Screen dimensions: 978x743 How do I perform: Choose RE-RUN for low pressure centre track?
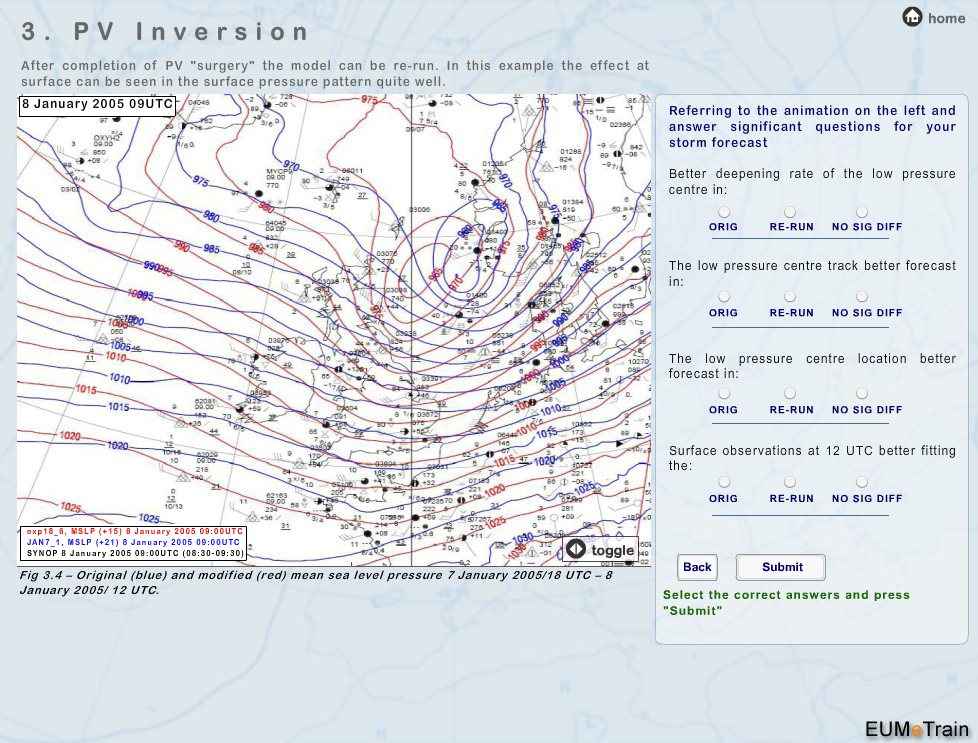(790, 297)
